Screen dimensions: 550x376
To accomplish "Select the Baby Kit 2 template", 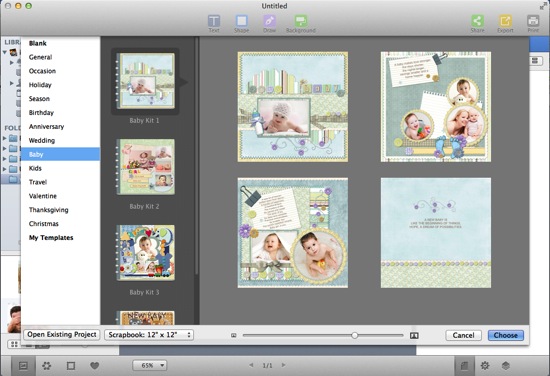I will tap(146, 167).
